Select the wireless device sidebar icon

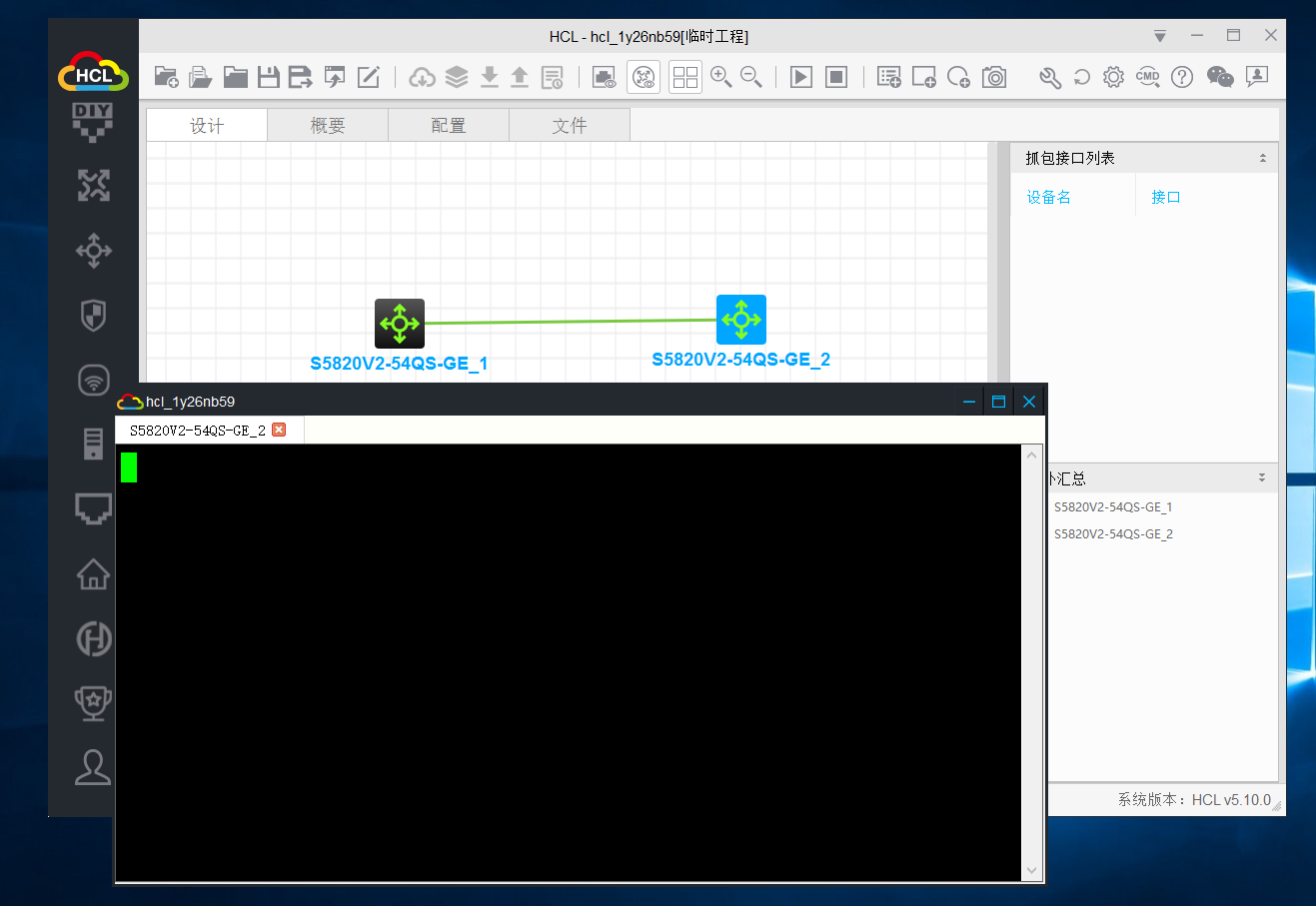[x=93, y=380]
